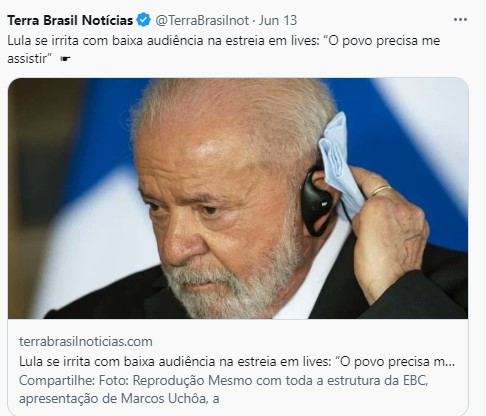Click the quoted phrase "O povo precisa me" in the tweet
The width and height of the screenshot is (486, 416).
(x=382, y=41)
